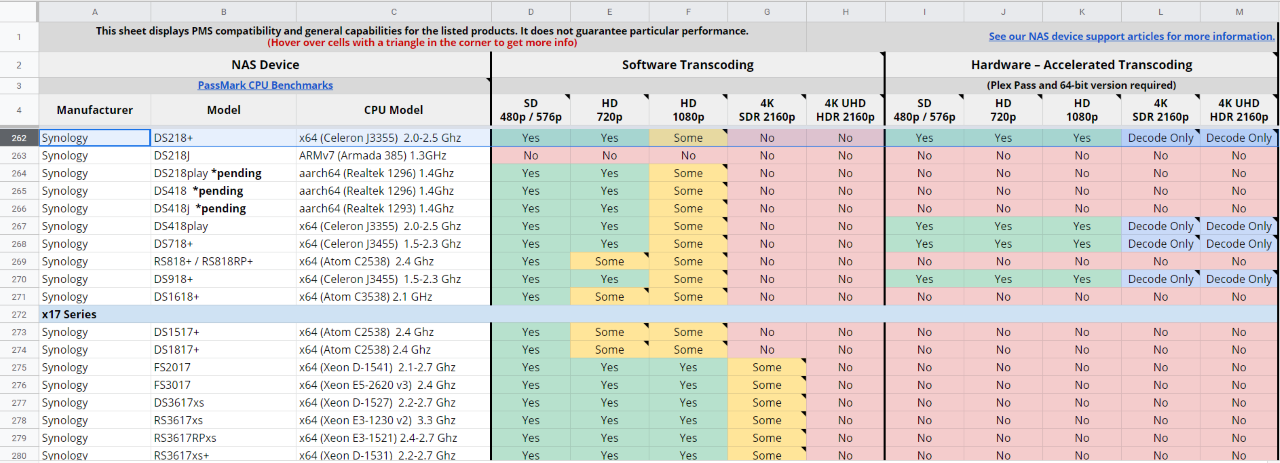Click the "ARMv7 (Armada 385) 1.3GHz" CPU cell
The width and height of the screenshot is (1280, 463).
click(393, 156)
